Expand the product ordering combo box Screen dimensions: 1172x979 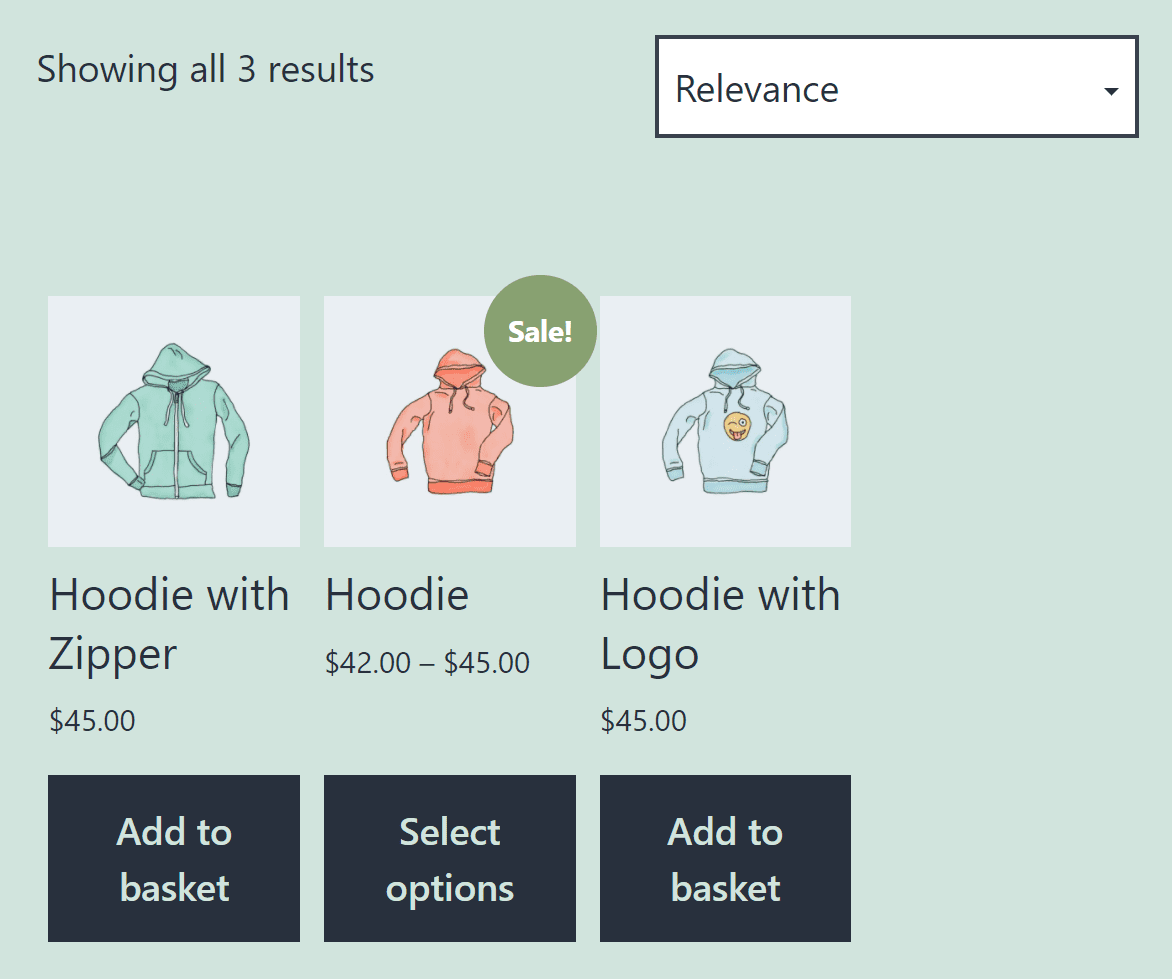point(896,87)
